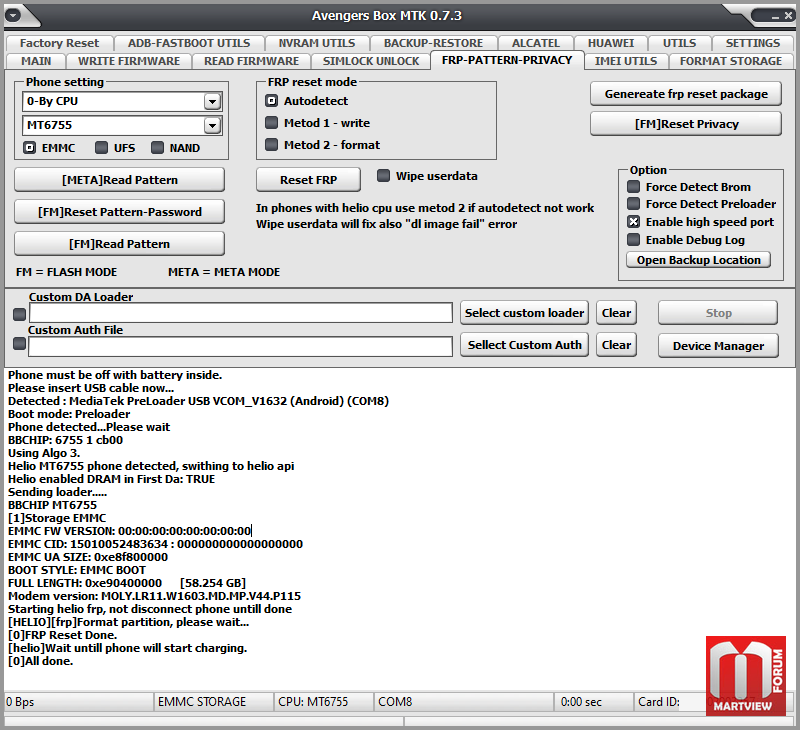Click log line '[0]All done.'
This screenshot has width=800, height=730.
point(40,661)
